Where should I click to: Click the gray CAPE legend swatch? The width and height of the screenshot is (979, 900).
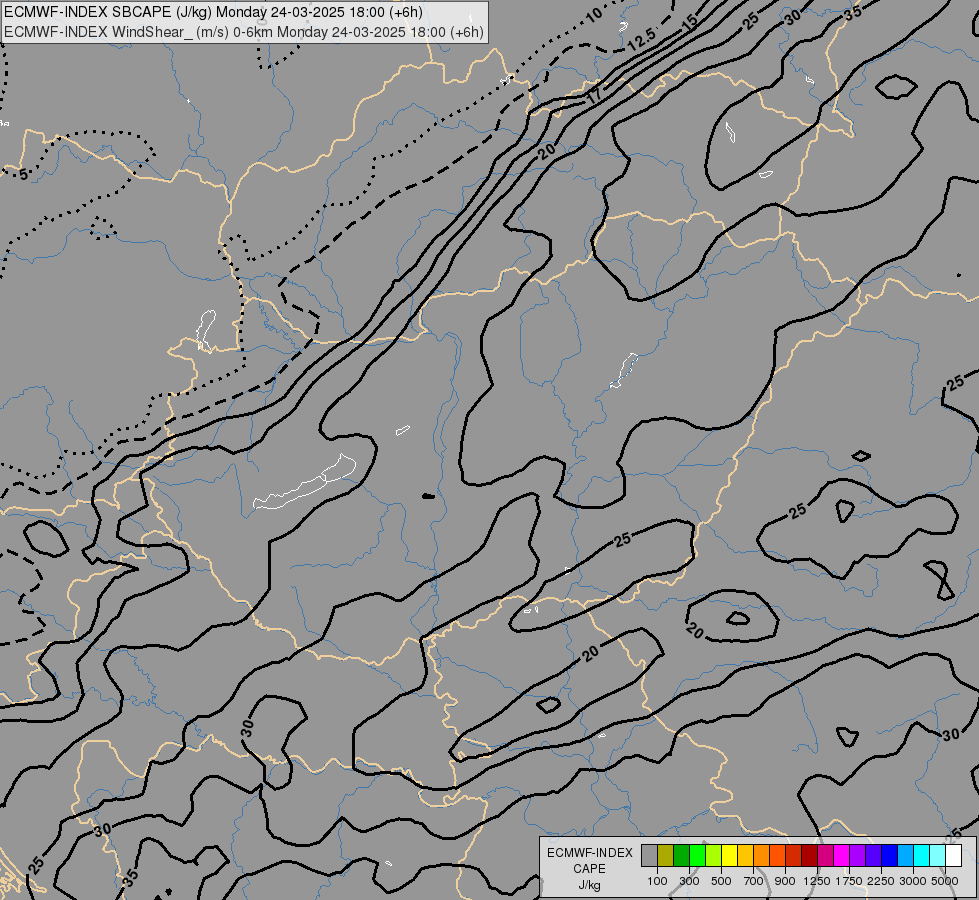coord(649,856)
